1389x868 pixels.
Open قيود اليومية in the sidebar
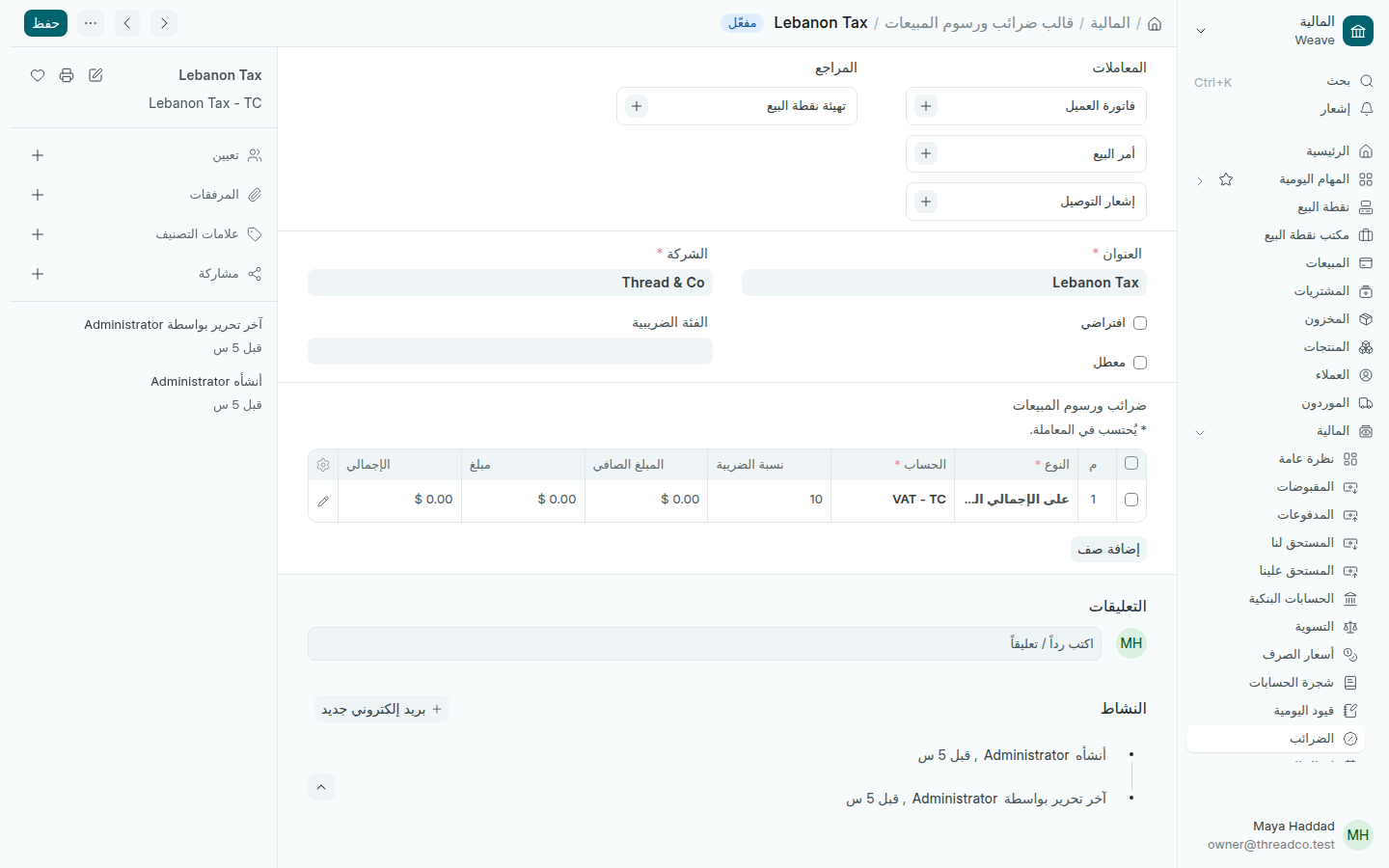tap(1275, 711)
